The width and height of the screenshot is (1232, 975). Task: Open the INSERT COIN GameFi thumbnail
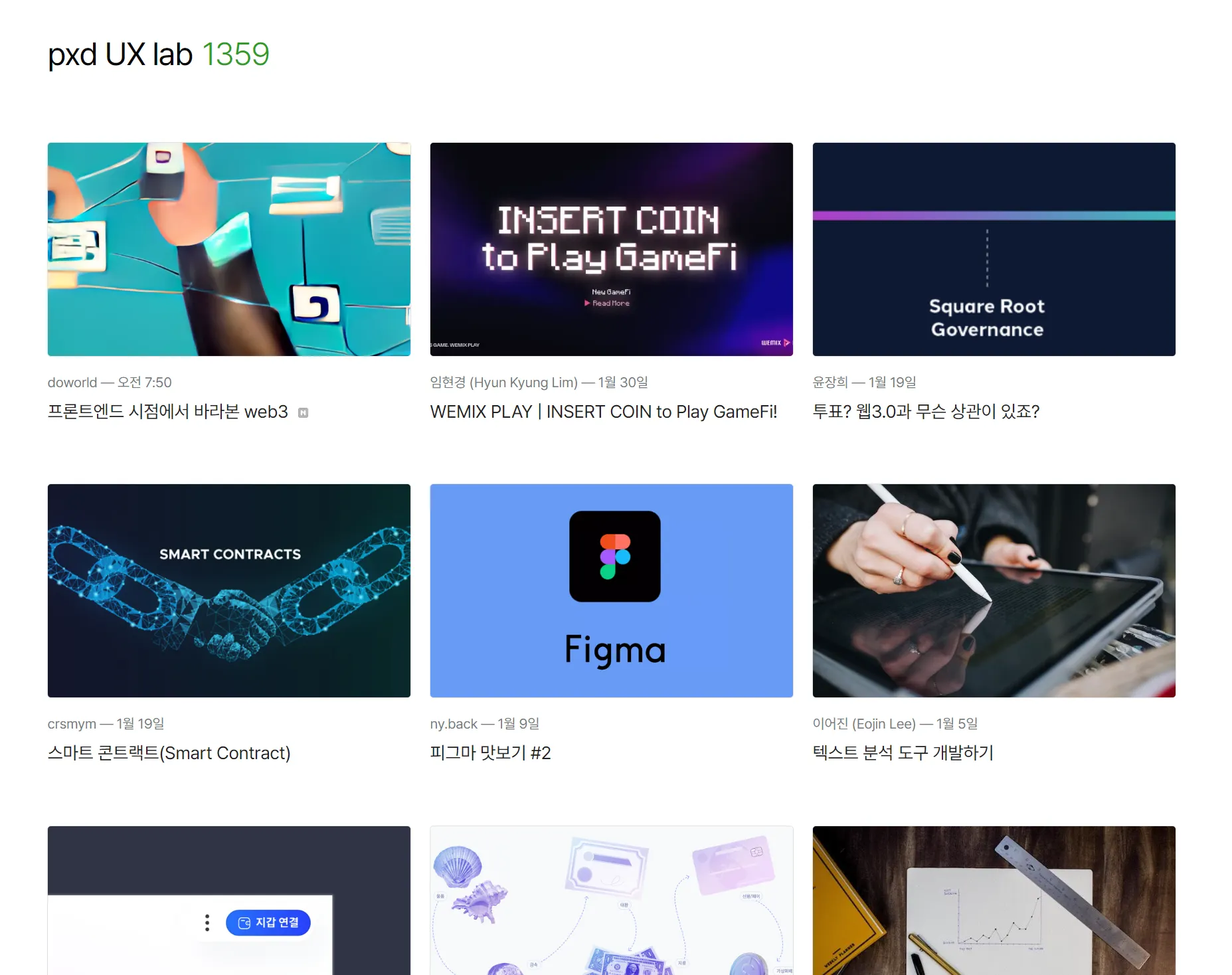(612, 249)
